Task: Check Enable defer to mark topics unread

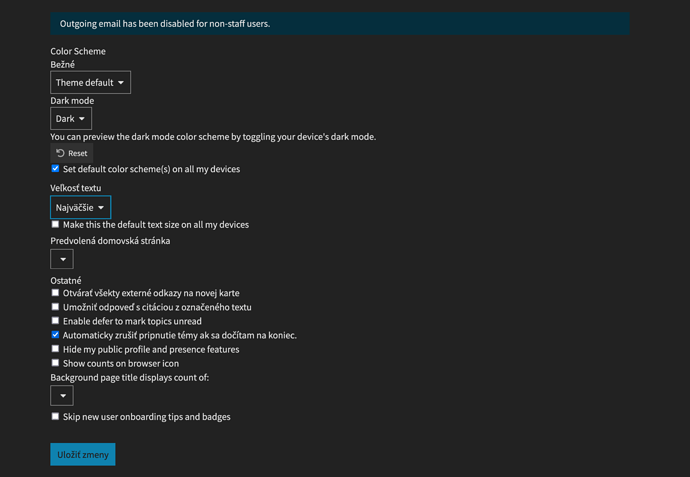Action: click(x=55, y=321)
